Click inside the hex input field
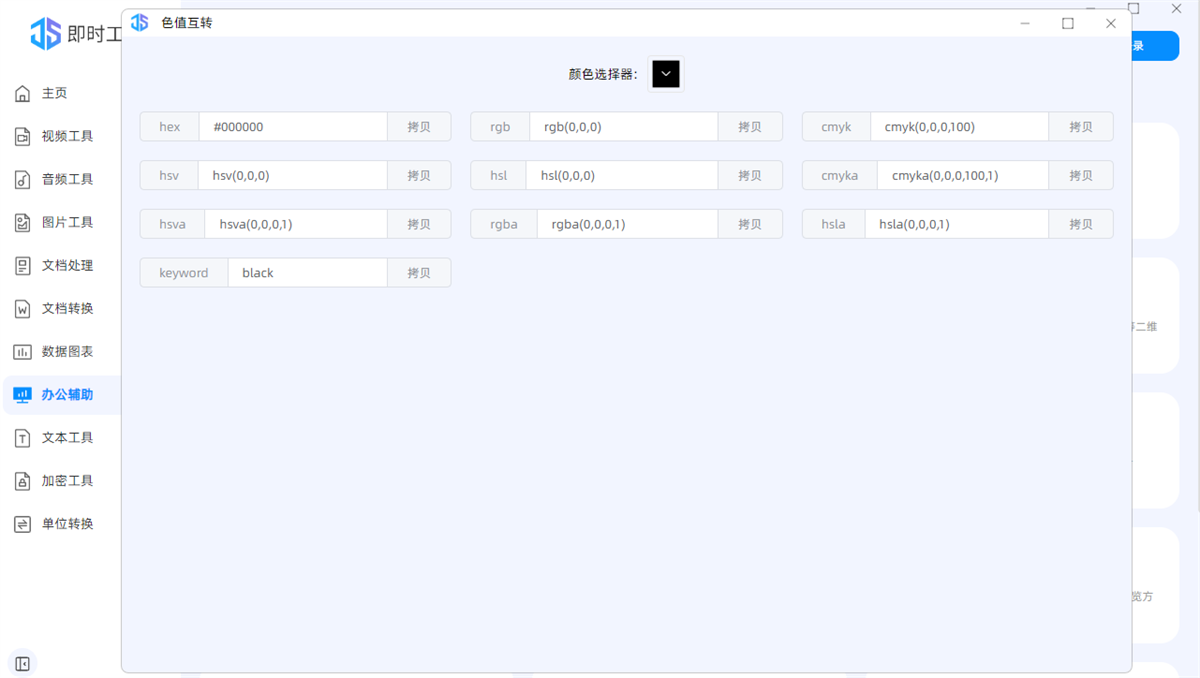 [x=293, y=126]
